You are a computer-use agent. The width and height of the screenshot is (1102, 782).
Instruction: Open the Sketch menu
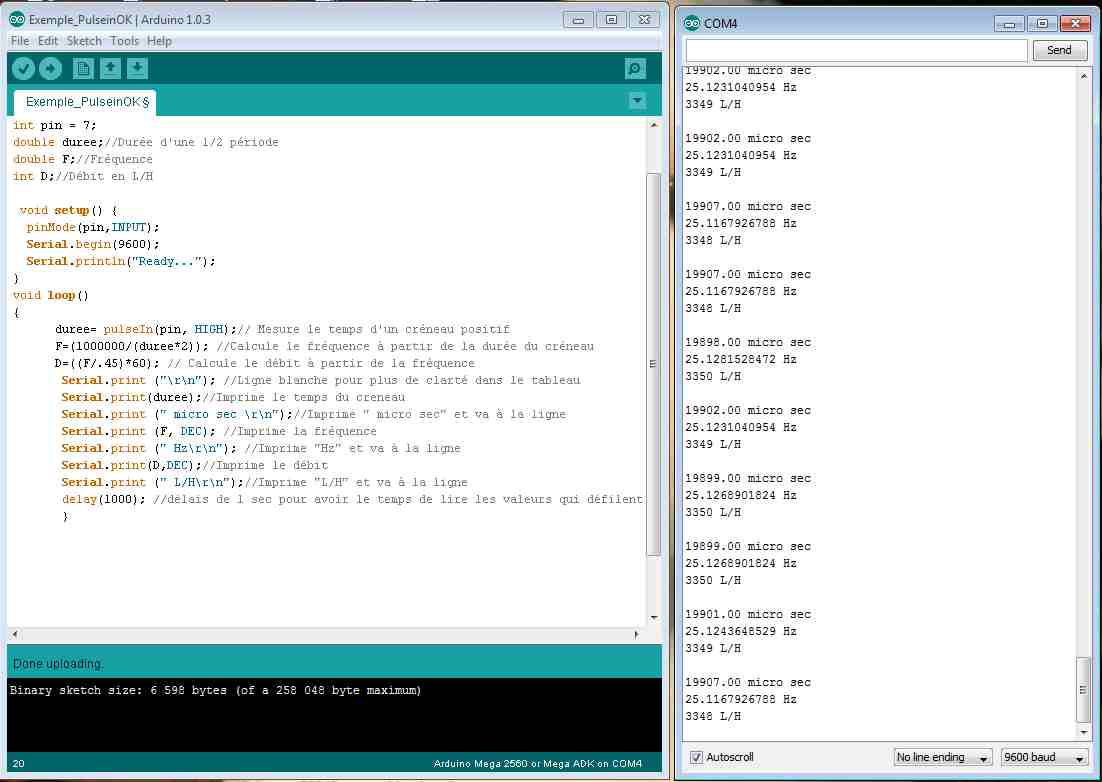click(x=84, y=41)
